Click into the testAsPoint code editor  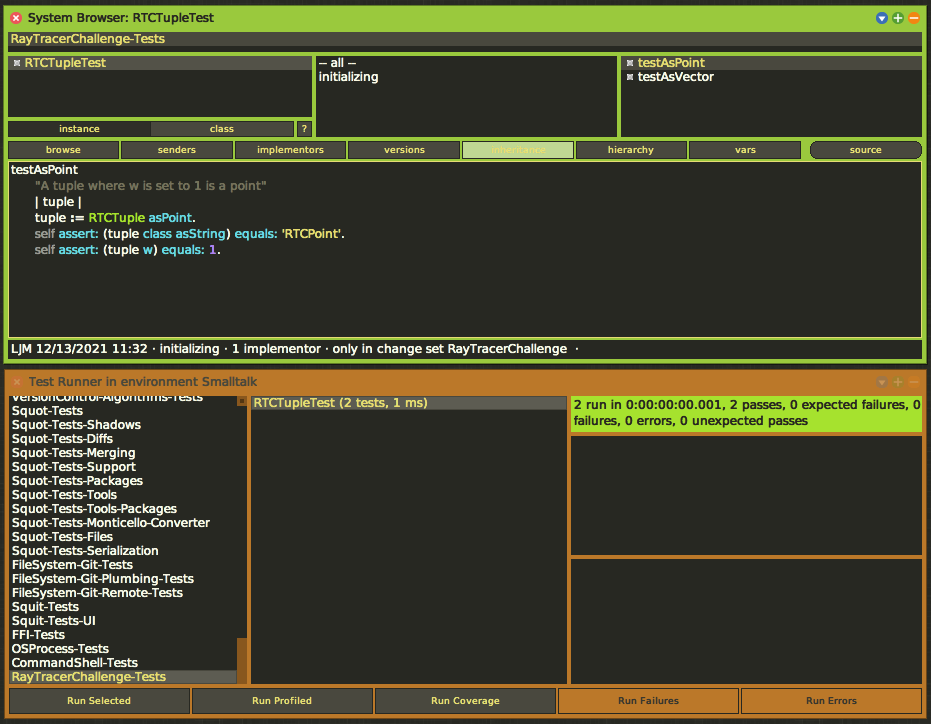pyautogui.click(x=465, y=249)
